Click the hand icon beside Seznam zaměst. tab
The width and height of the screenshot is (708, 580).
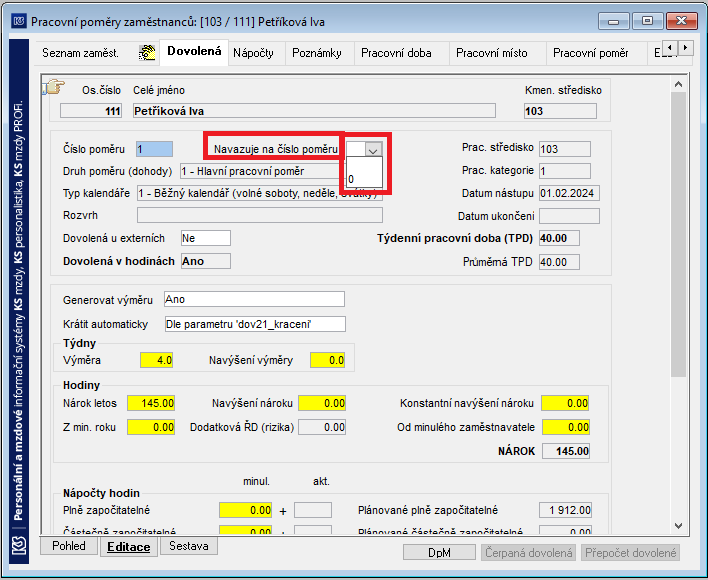pos(147,53)
